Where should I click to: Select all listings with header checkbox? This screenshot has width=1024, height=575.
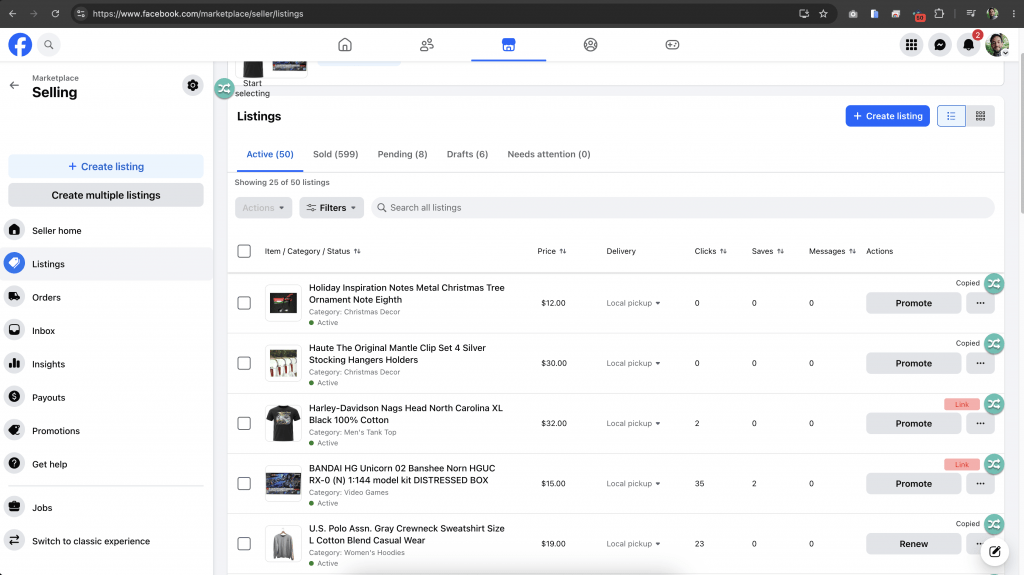point(244,251)
